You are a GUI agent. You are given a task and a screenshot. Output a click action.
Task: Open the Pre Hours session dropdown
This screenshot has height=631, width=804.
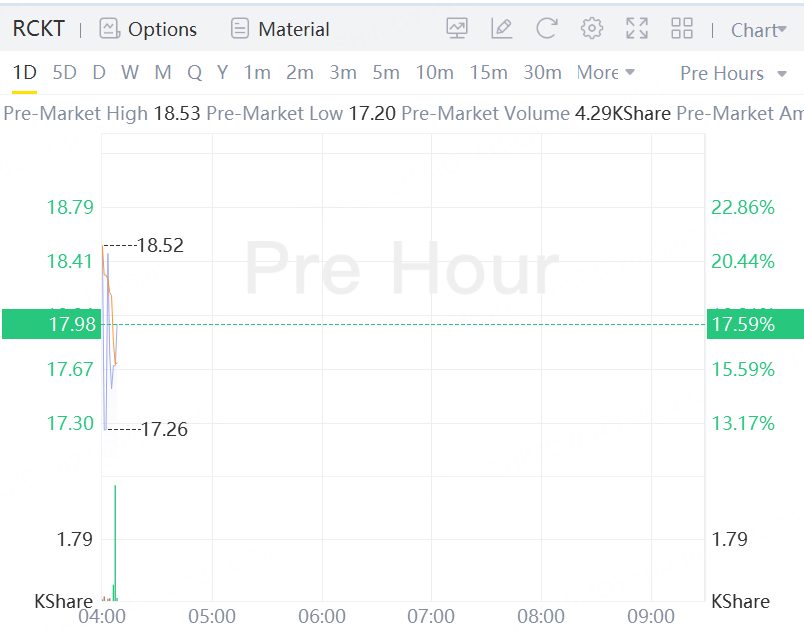pos(729,73)
